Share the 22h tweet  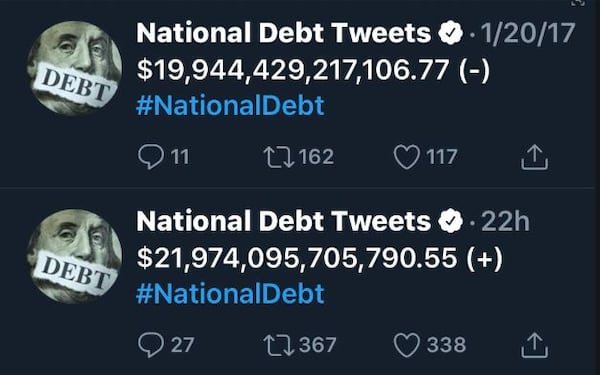[x=534, y=345]
